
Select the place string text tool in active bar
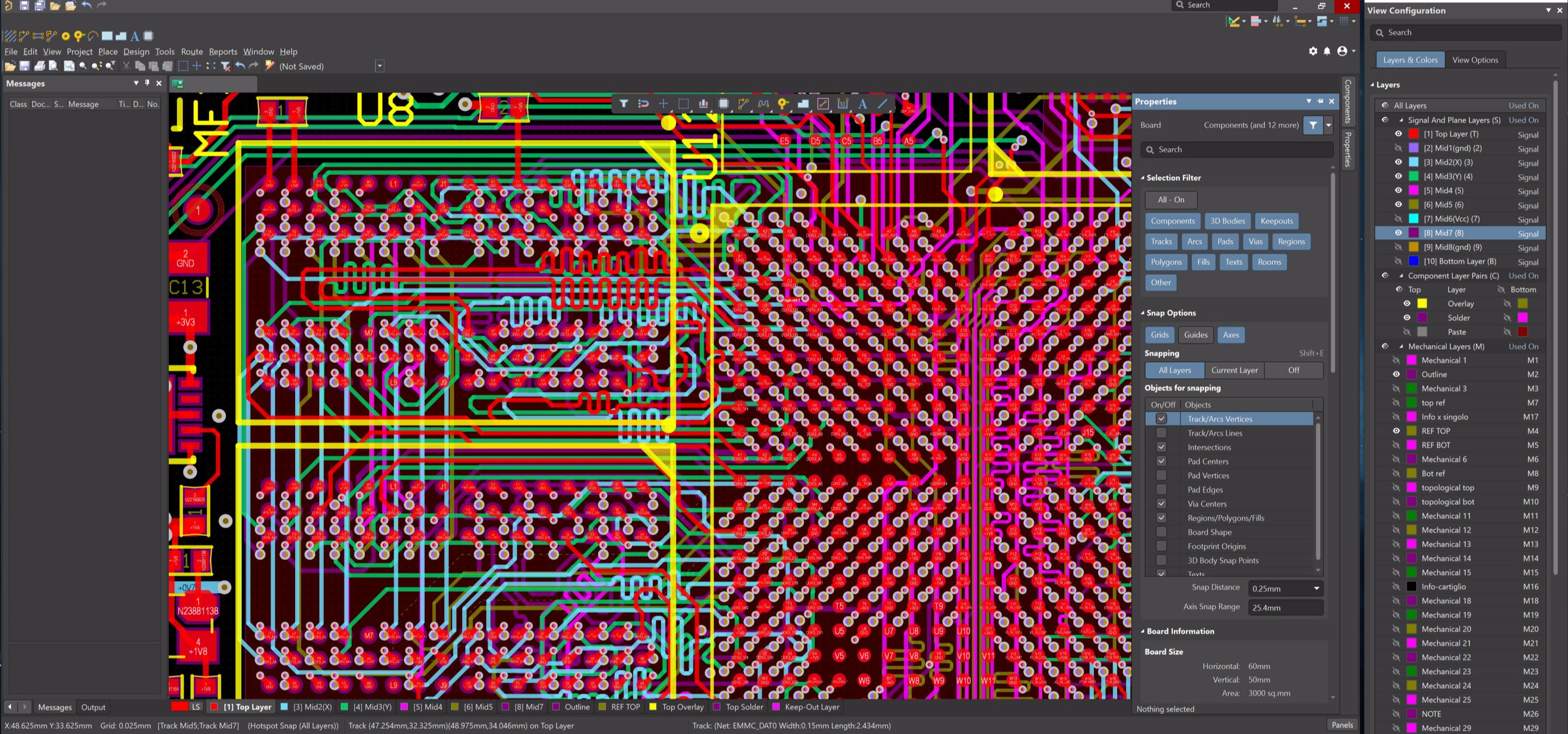click(x=862, y=104)
